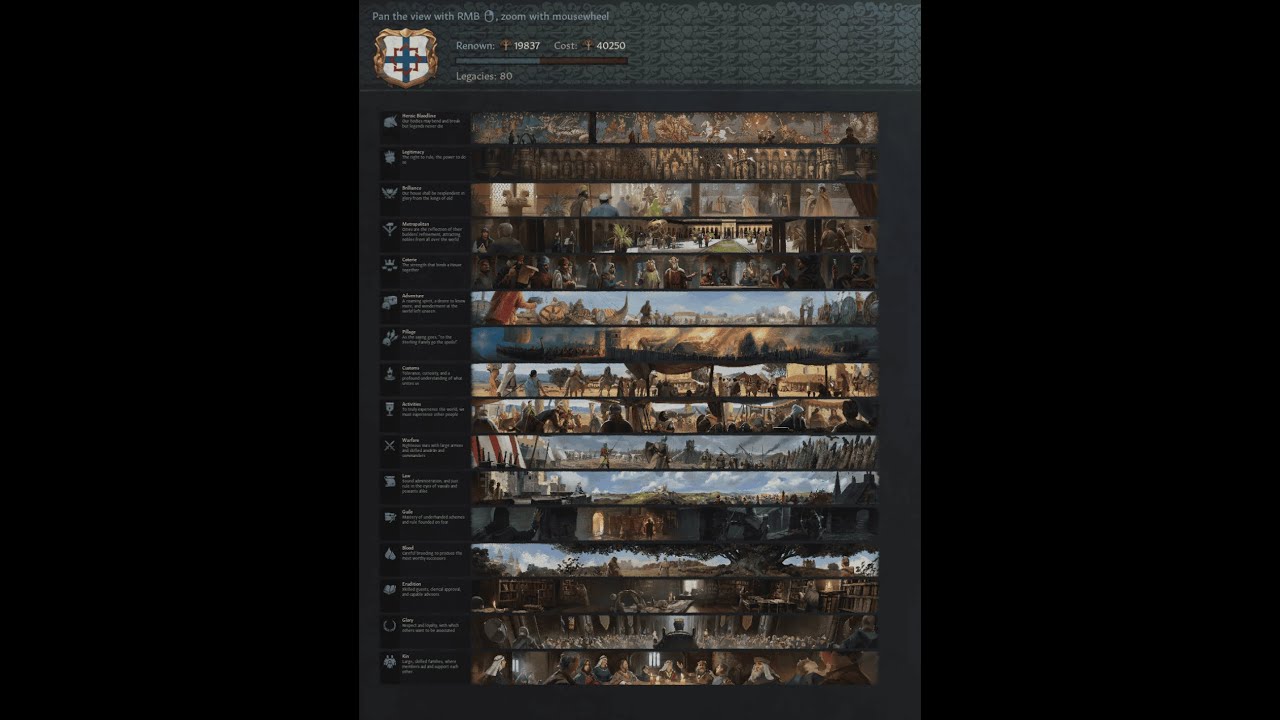Open the Heroic Bloodline artwork banner
Image resolution: width=1280 pixels, height=720 pixels.
pyautogui.click(x=675, y=127)
